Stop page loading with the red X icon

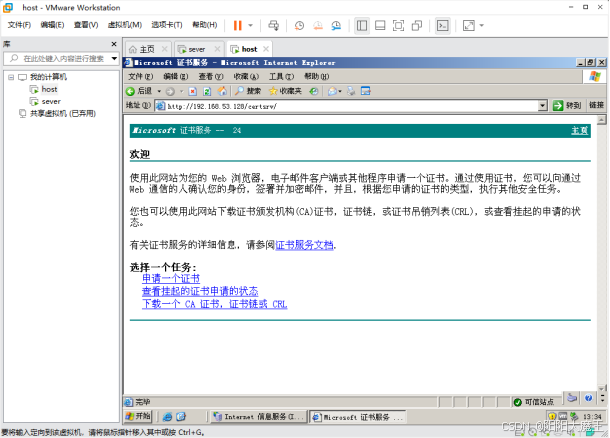[x=193, y=91]
